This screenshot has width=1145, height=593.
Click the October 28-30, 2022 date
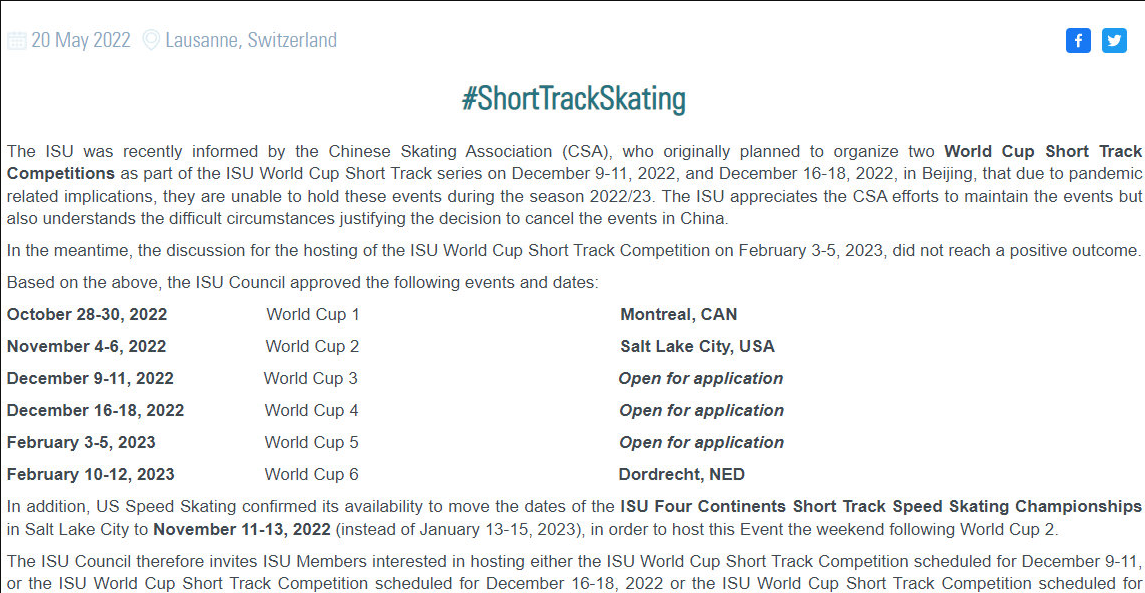tap(87, 314)
